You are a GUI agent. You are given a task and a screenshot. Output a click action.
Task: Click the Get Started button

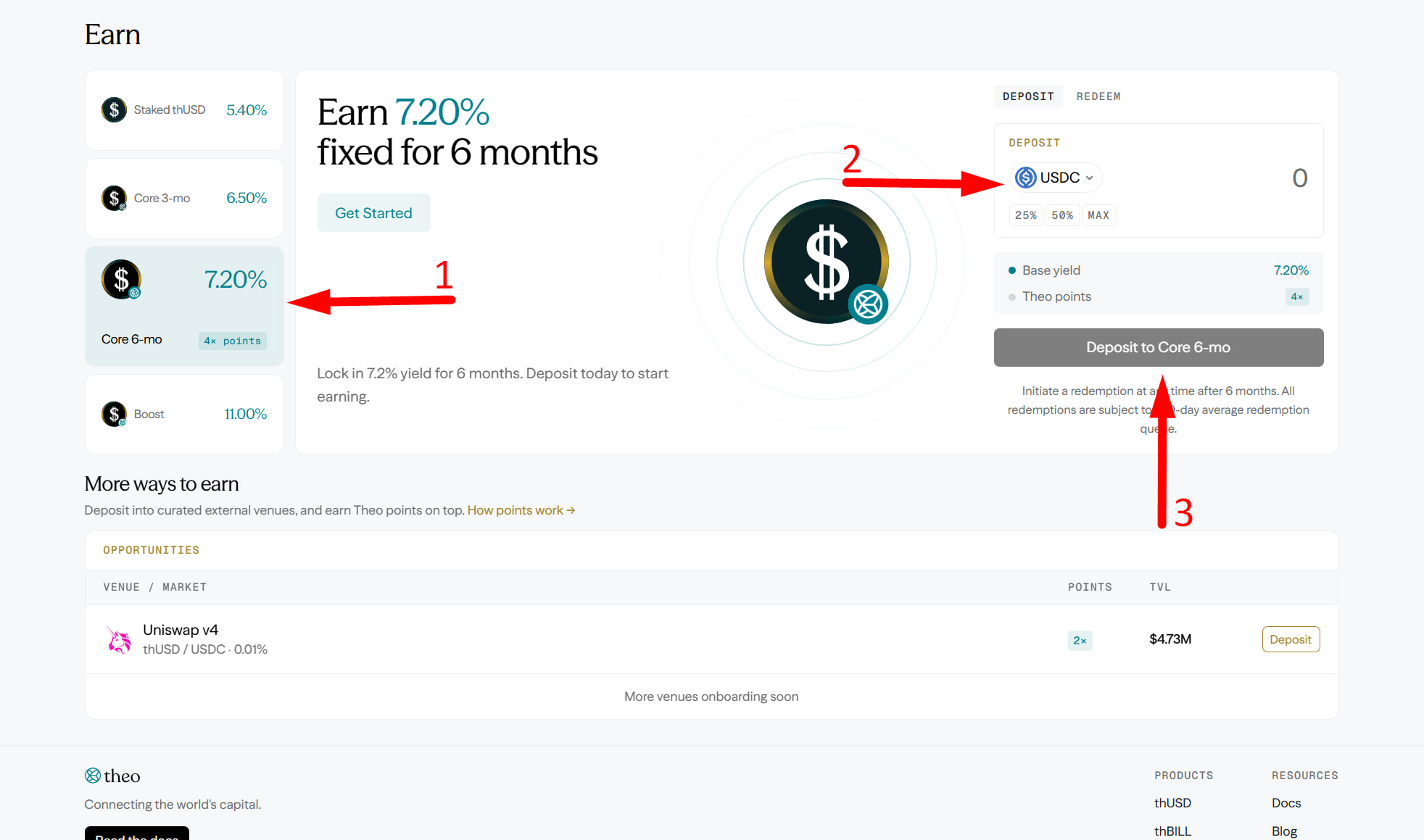(x=373, y=213)
